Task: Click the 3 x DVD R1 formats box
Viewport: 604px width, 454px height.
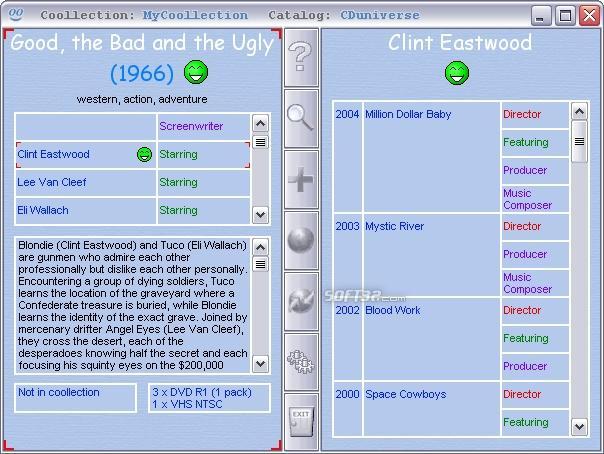Action: [209, 398]
